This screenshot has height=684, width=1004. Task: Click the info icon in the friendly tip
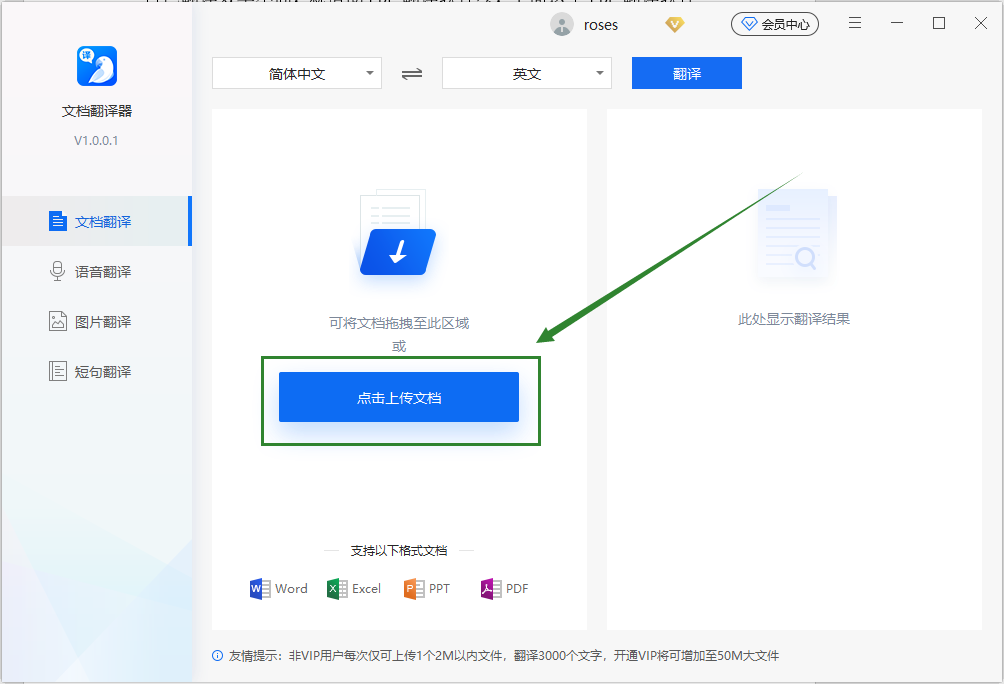click(217, 655)
